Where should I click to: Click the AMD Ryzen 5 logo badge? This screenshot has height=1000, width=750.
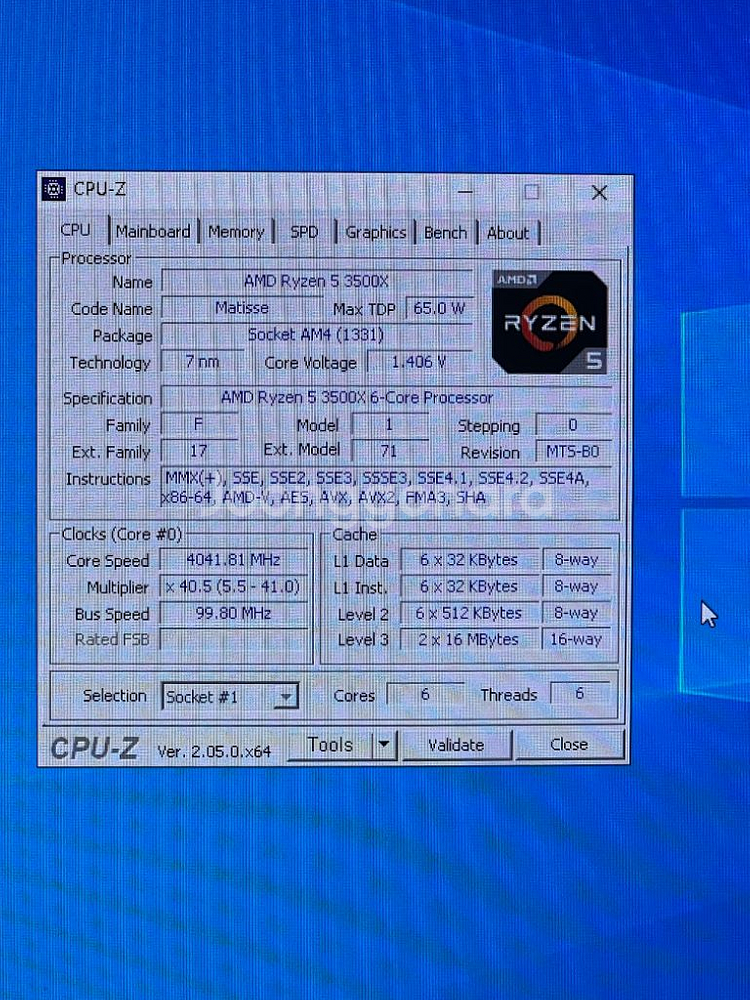point(550,322)
